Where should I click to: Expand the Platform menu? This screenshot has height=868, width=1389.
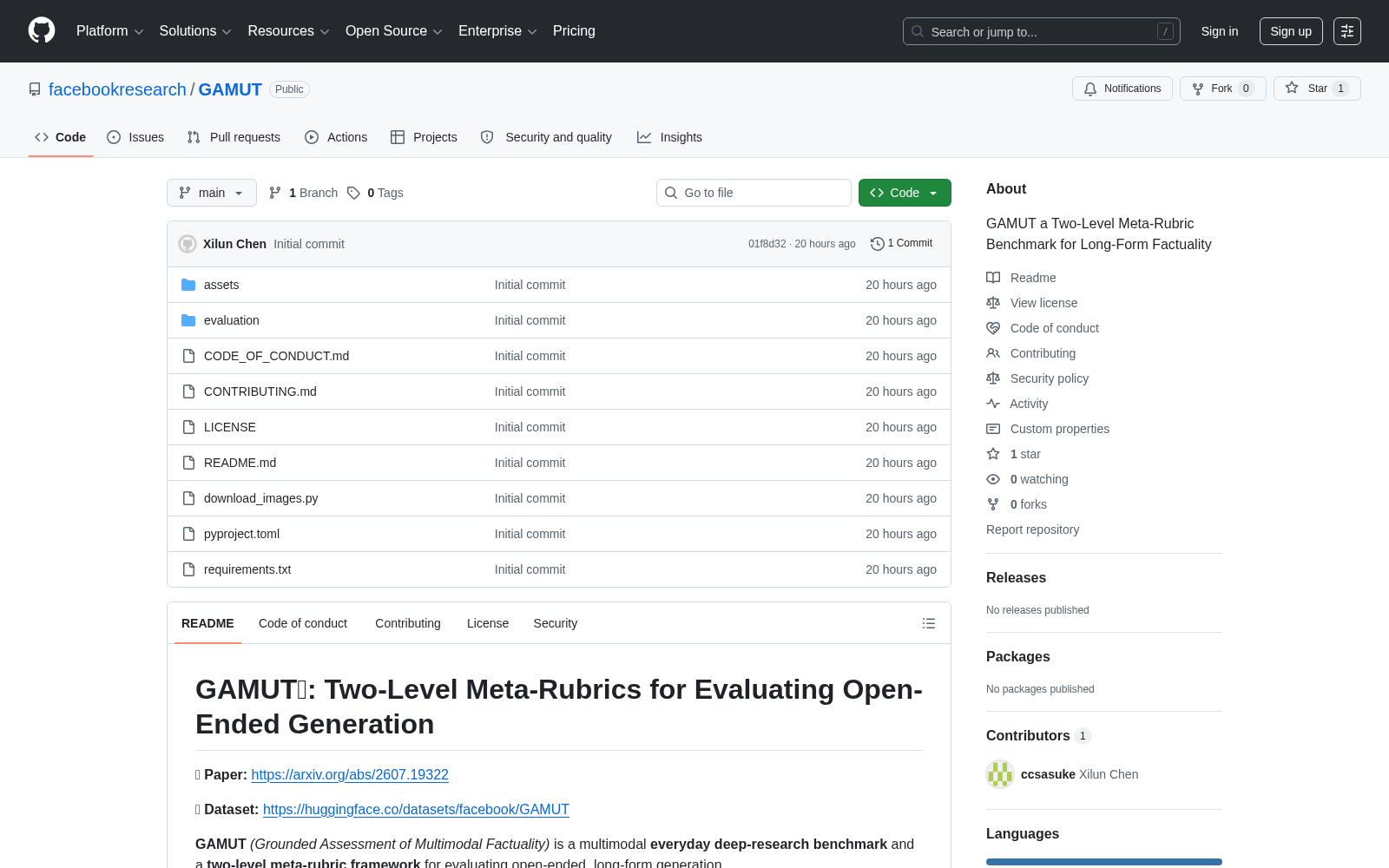pos(109,31)
